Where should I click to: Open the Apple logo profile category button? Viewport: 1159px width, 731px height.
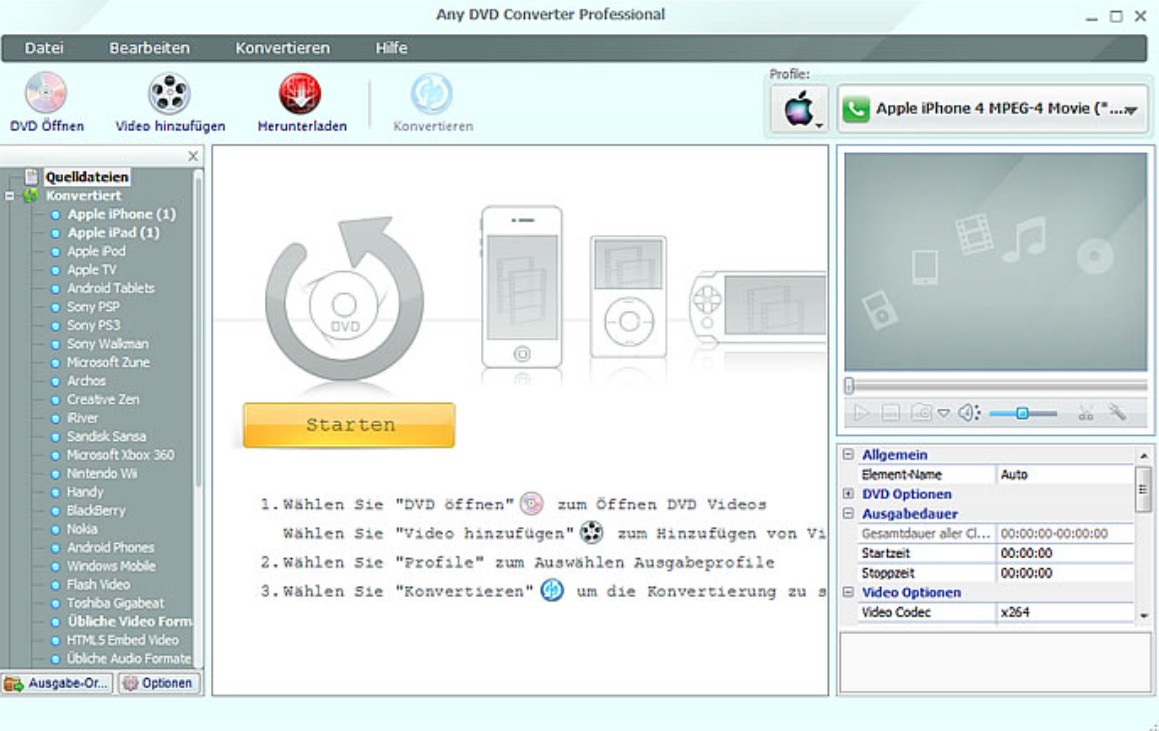(x=799, y=109)
